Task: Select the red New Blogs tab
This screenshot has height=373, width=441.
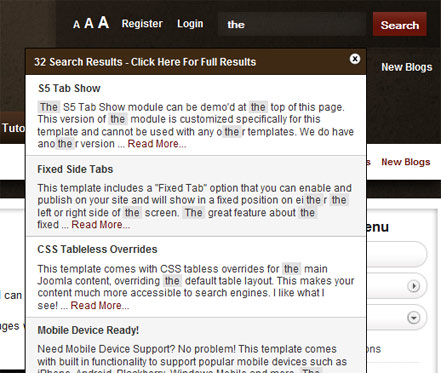Action: click(406, 162)
